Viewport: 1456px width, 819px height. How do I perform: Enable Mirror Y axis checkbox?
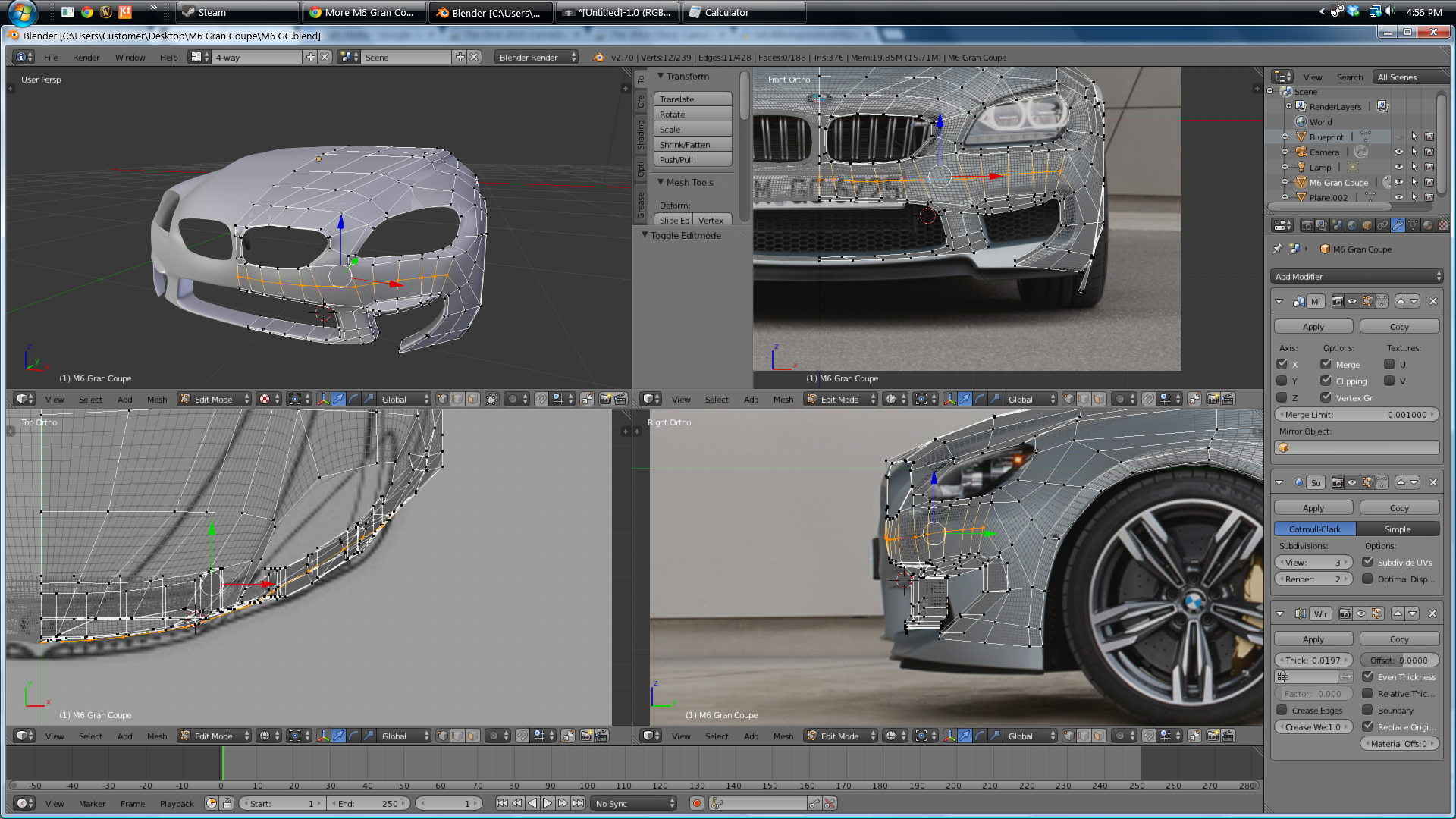click(x=1282, y=381)
